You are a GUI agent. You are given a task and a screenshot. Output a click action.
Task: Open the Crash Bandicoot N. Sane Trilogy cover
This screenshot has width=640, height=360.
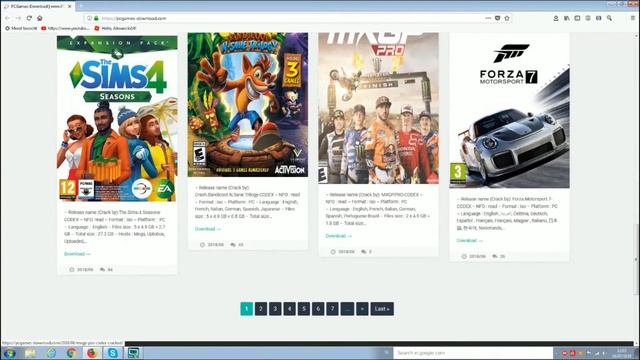[x=248, y=105]
